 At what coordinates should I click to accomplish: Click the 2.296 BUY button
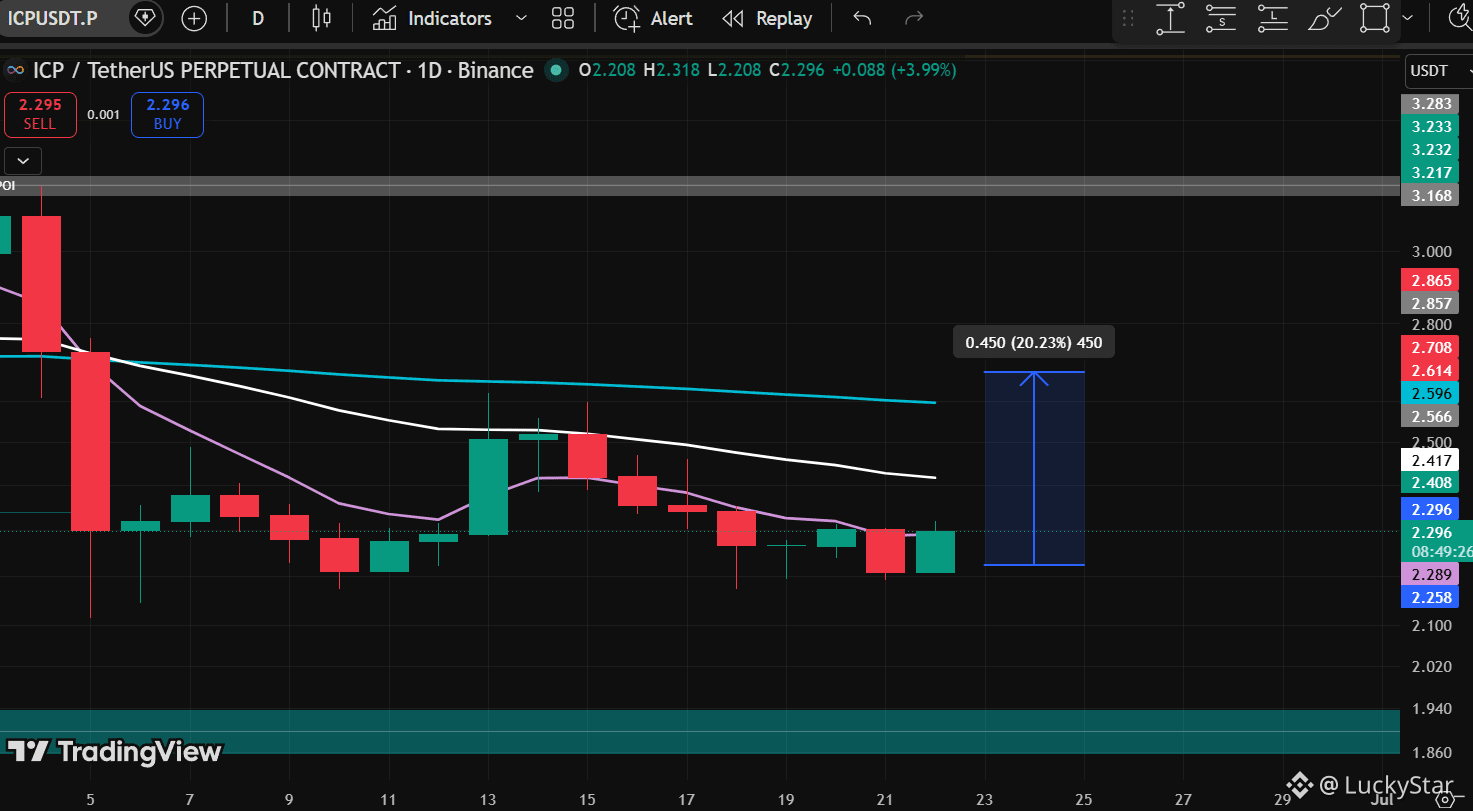click(167, 114)
